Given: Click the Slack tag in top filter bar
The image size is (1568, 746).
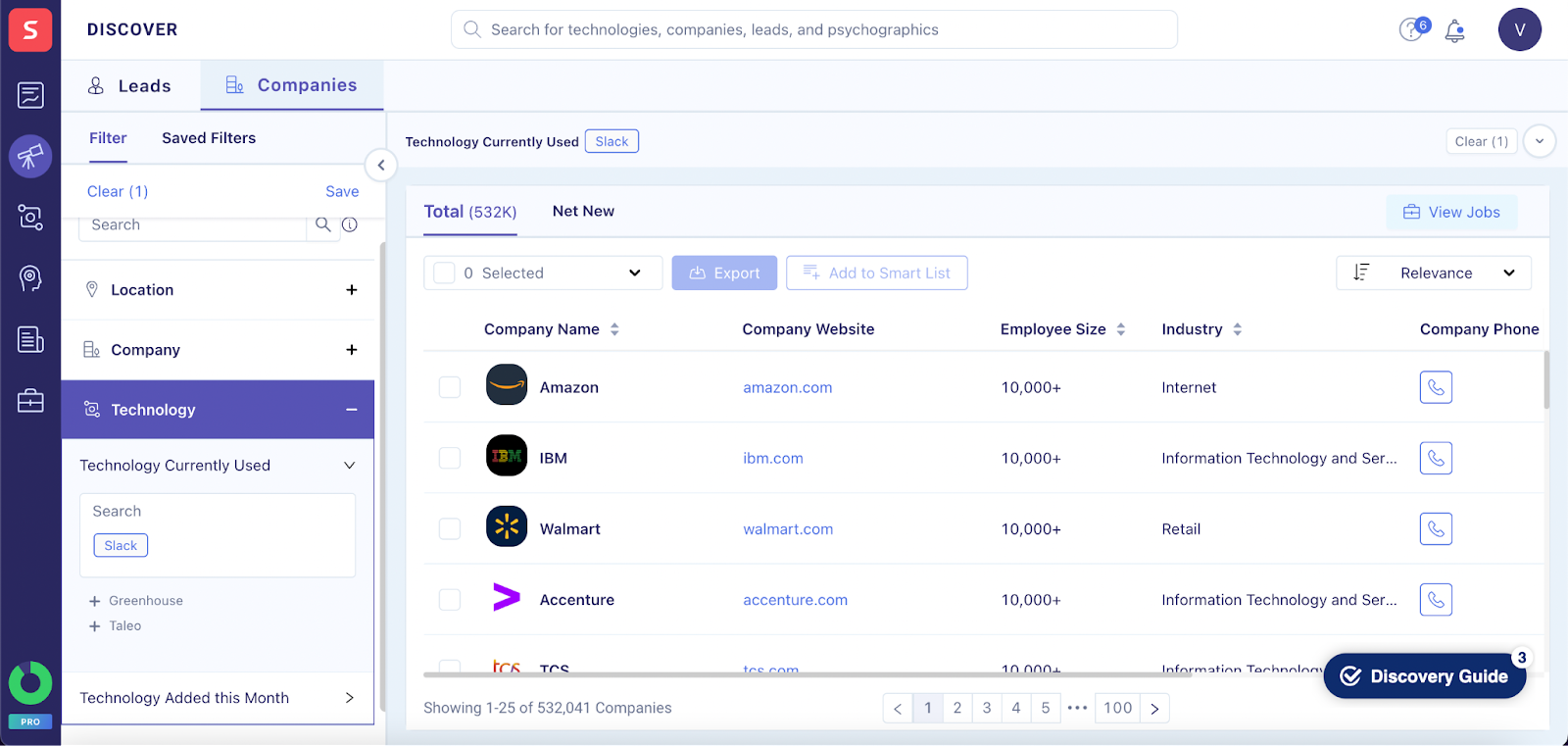Looking at the screenshot, I should point(612,141).
